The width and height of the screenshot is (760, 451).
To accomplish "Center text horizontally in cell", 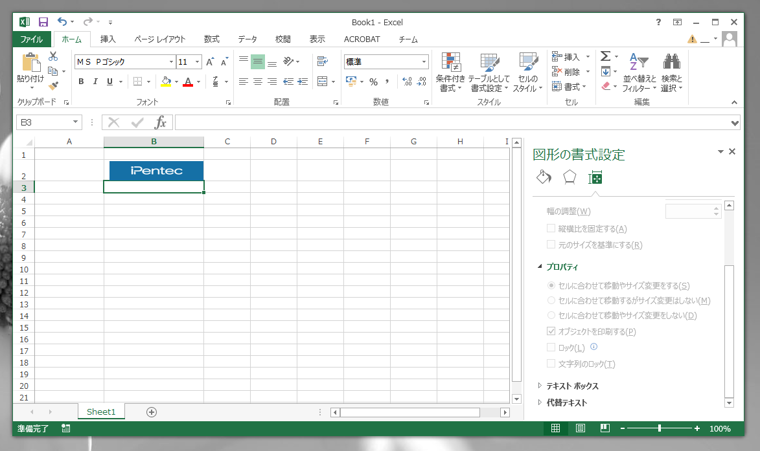I will [258, 81].
